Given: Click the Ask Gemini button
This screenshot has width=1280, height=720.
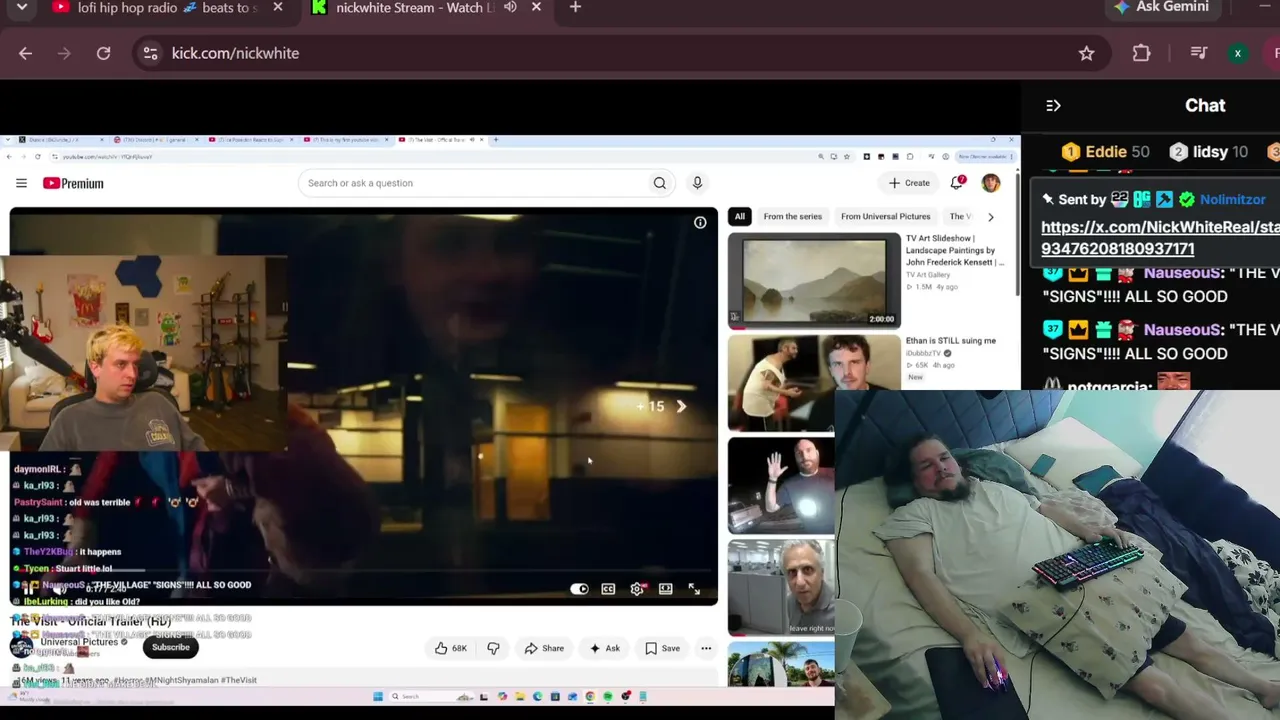Looking at the screenshot, I should pos(1161,7).
